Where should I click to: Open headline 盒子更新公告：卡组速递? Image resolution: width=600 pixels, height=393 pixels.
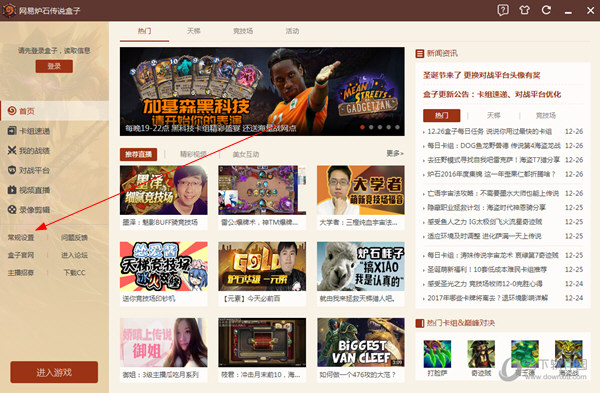coord(492,94)
